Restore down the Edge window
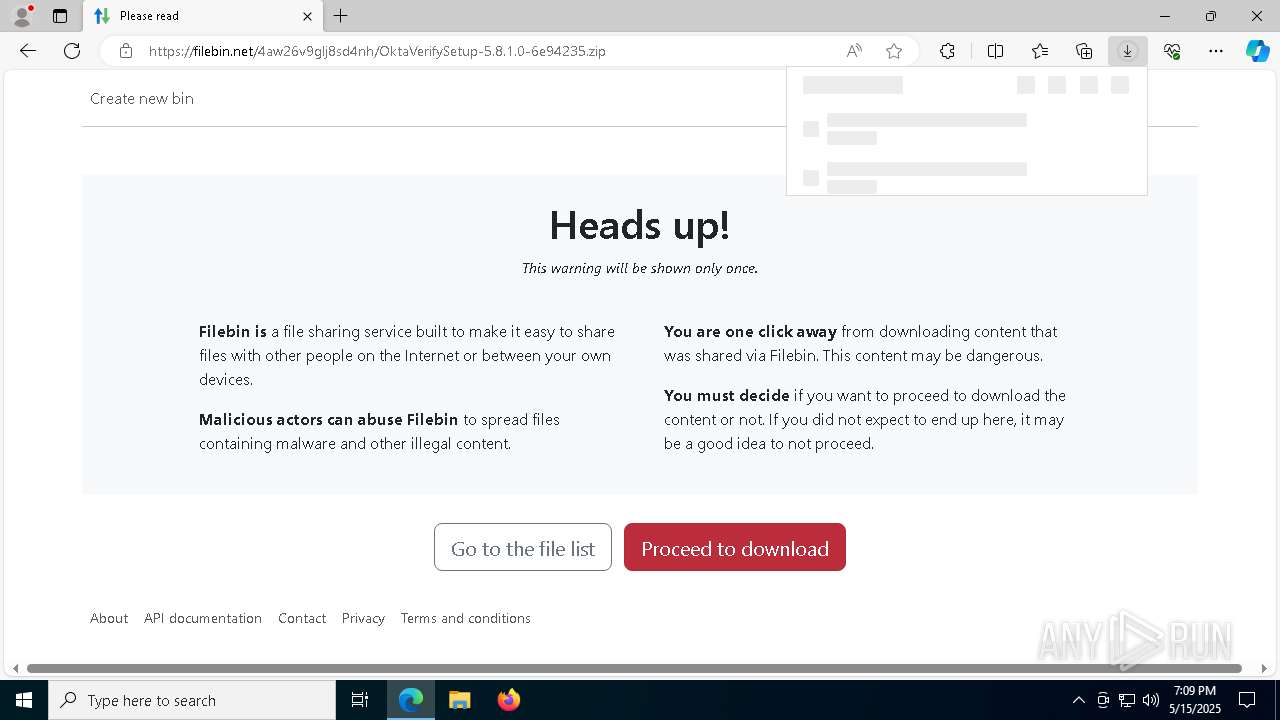 [x=1211, y=16]
